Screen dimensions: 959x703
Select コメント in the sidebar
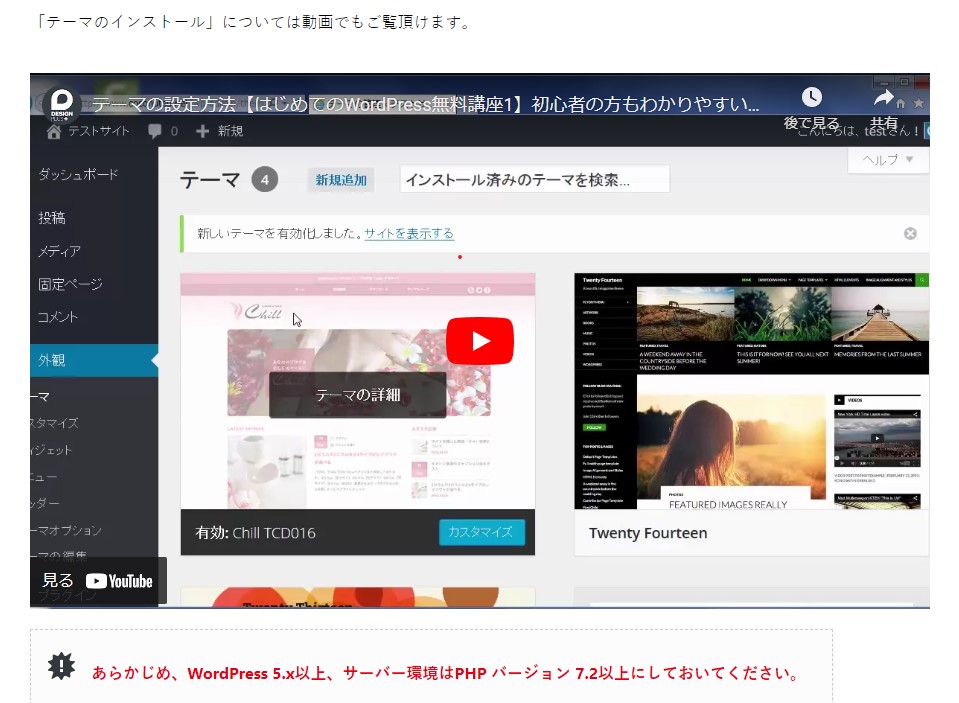[x=58, y=317]
